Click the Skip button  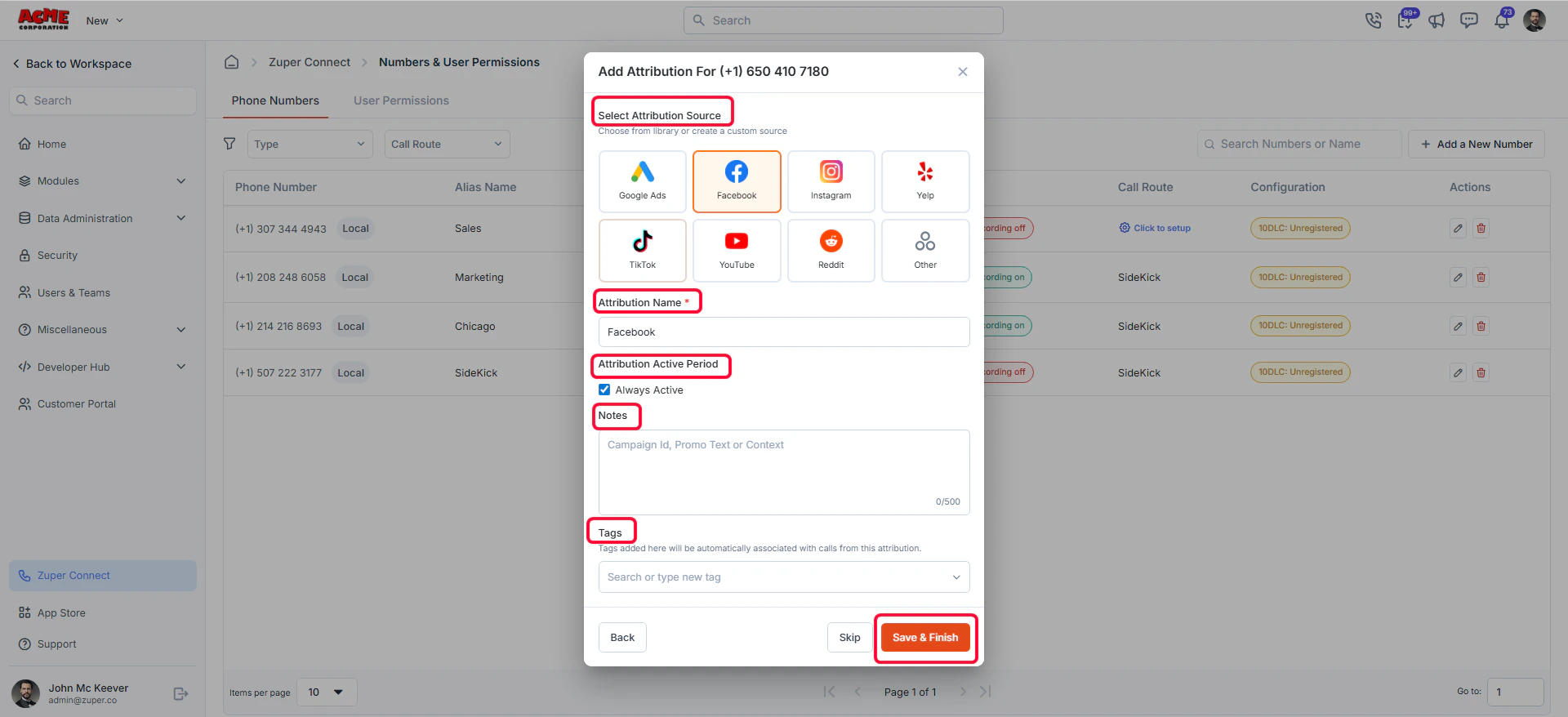(849, 638)
